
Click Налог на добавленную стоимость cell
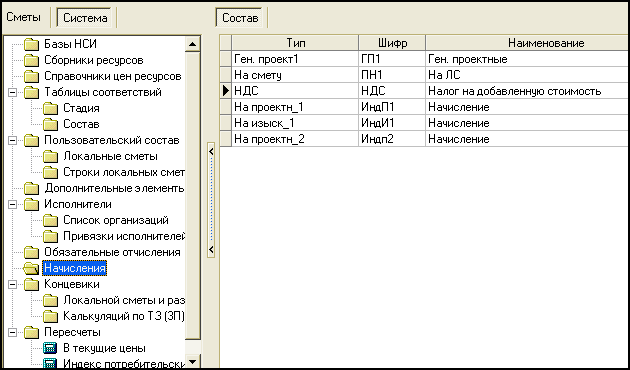click(x=528, y=91)
